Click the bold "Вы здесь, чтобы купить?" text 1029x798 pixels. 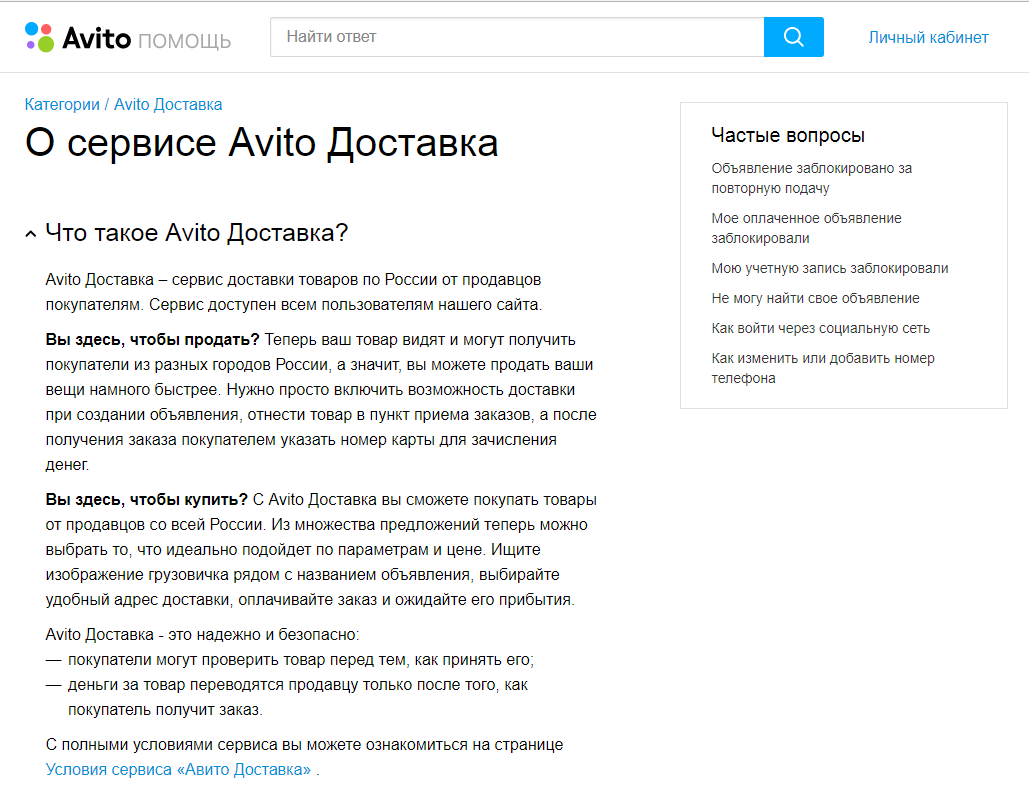(x=146, y=499)
